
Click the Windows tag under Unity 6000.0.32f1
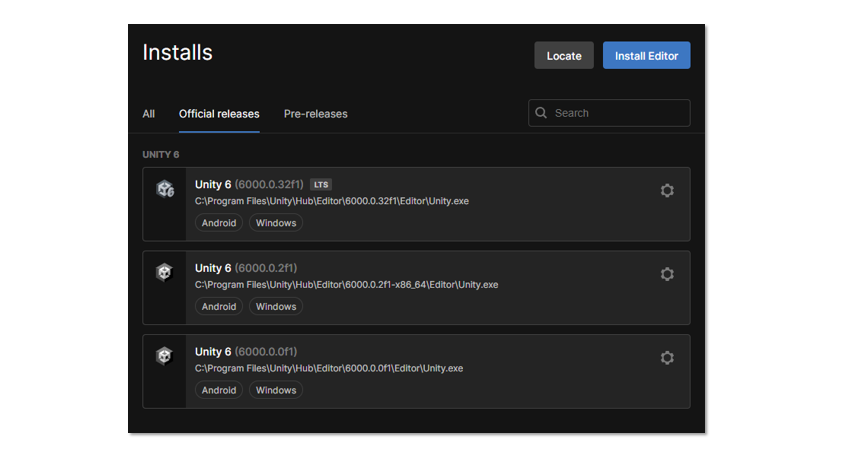click(x=276, y=223)
